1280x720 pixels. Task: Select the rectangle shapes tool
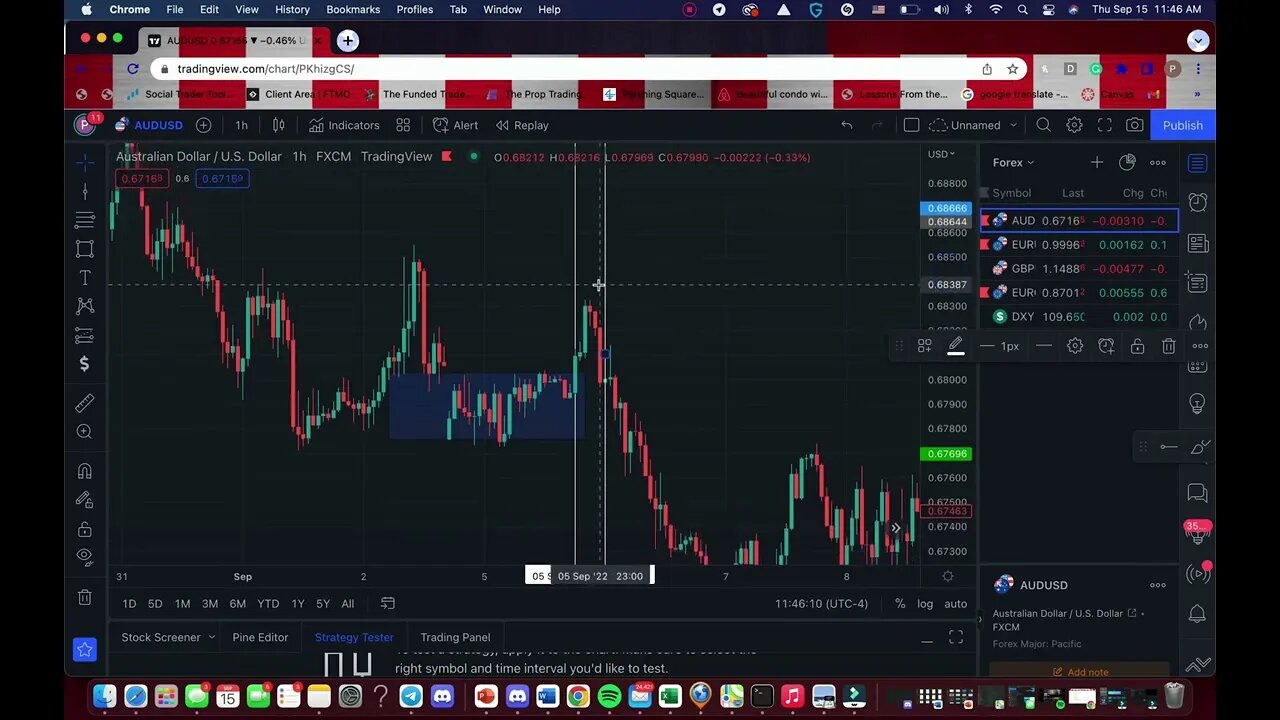pos(85,249)
